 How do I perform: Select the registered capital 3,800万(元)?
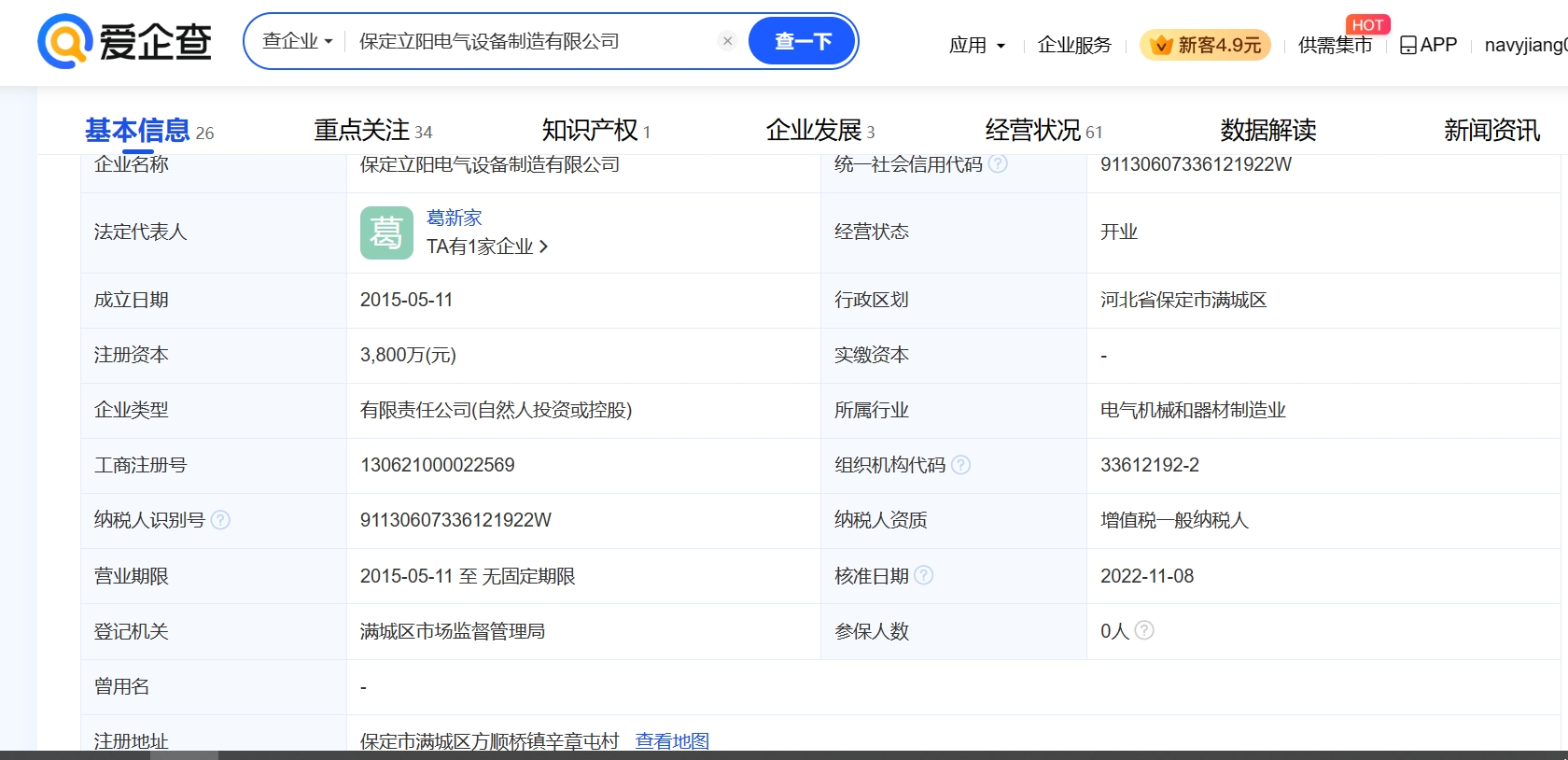pos(408,355)
